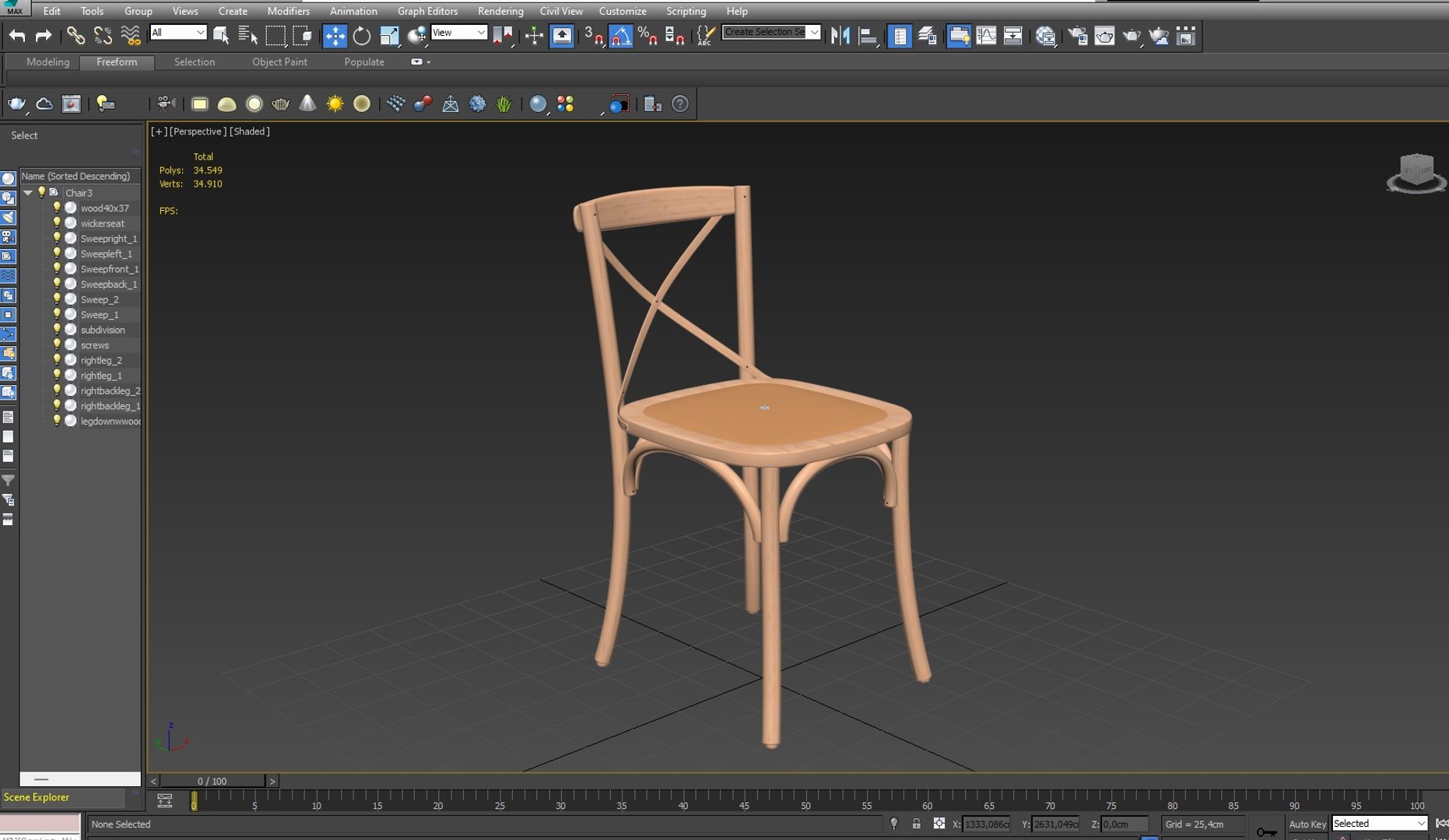Click the Populate ribbon tab
Screen dimensions: 1449x840
364,61
